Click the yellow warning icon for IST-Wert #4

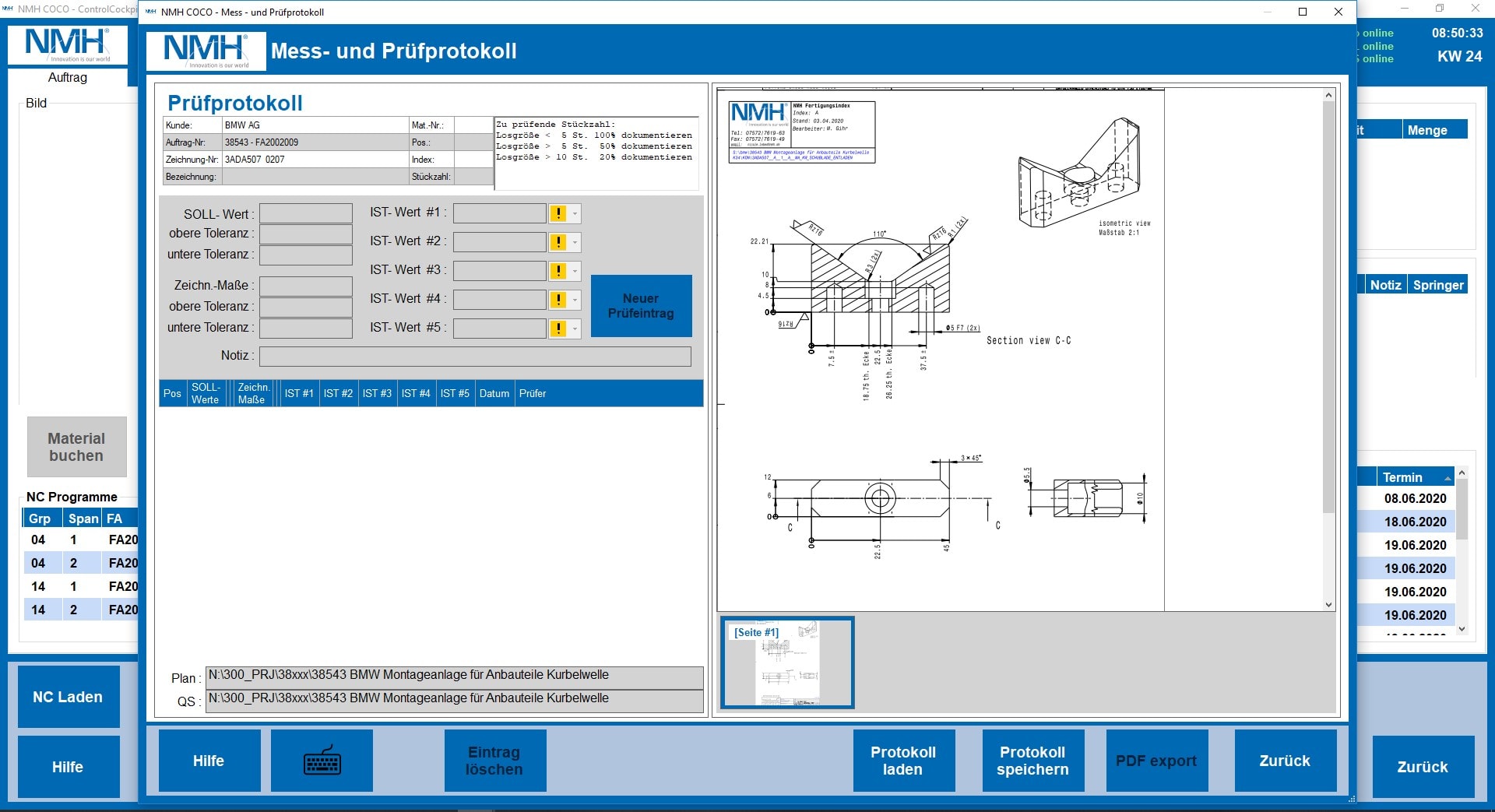(558, 300)
